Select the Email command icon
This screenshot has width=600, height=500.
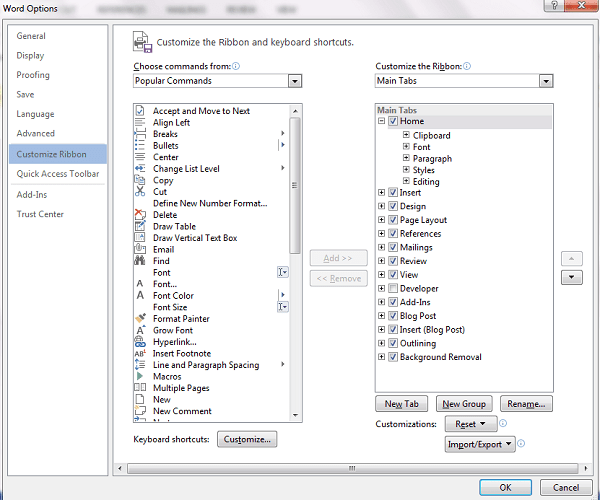pos(140,250)
